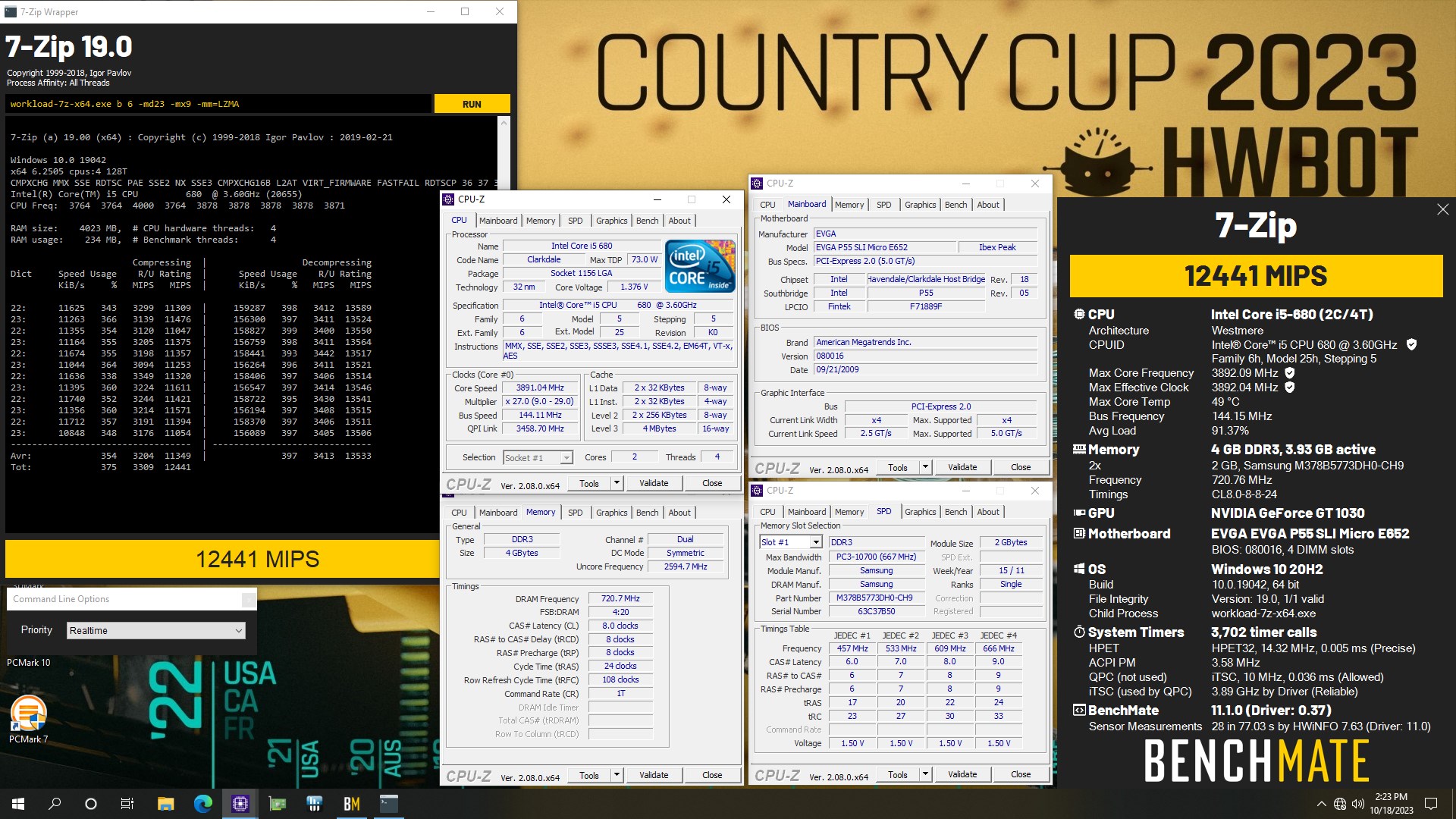This screenshot has height=819, width=1456.
Task: Select CPU tab in CPU-Z Mainboard window
Action: [767, 205]
